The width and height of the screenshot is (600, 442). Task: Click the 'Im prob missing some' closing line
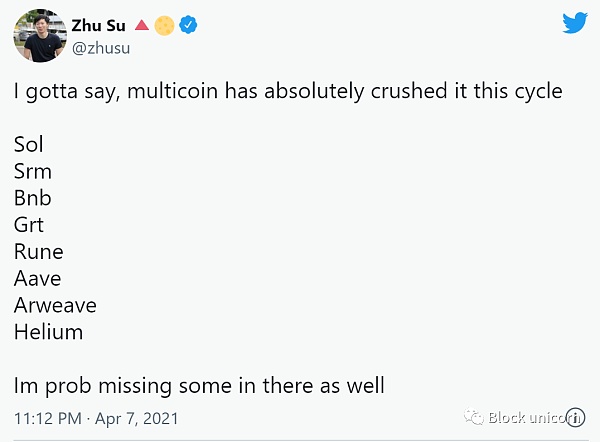[x=199, y=385]
